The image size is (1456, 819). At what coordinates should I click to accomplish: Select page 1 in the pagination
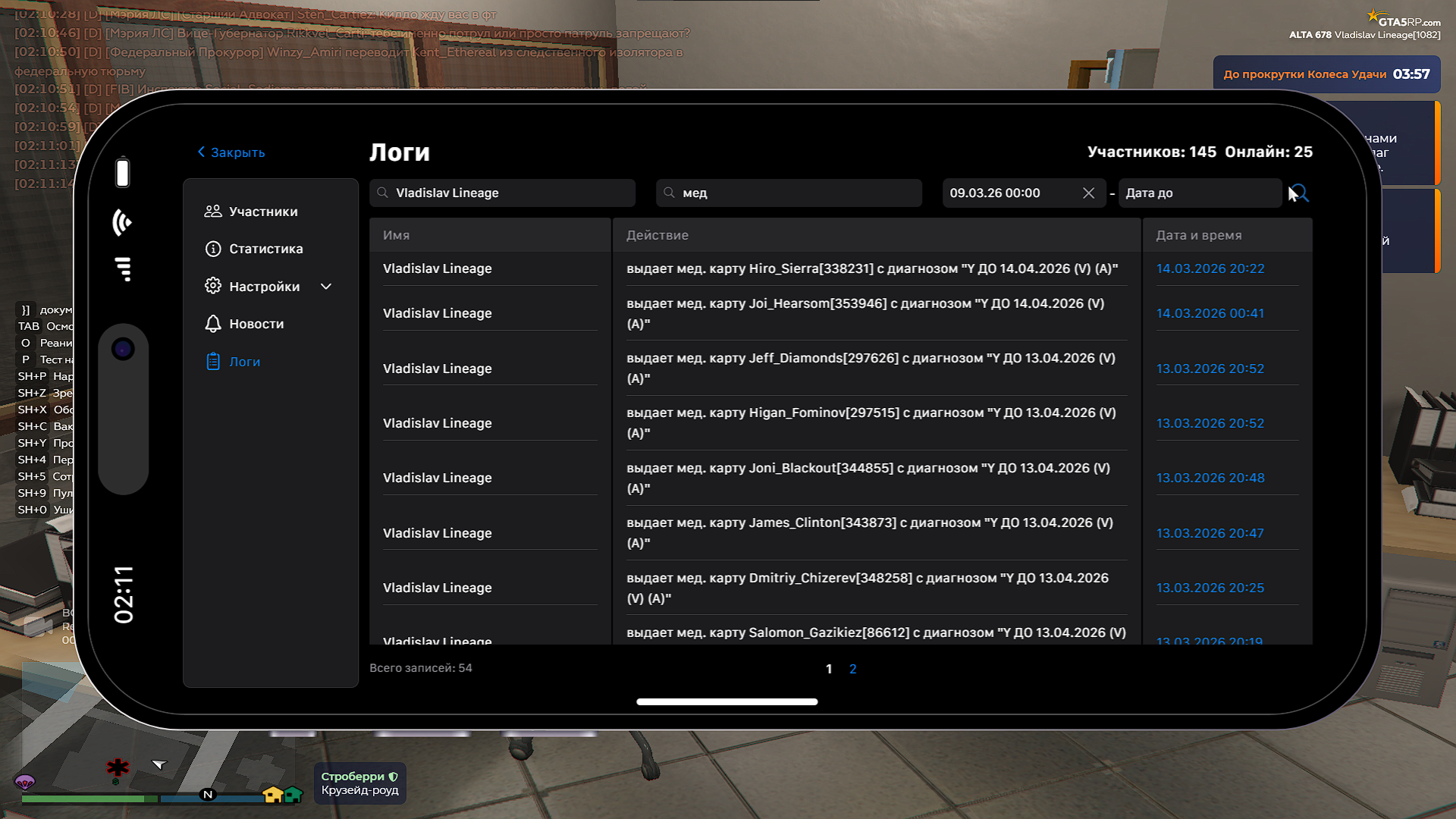click(829, 669)
